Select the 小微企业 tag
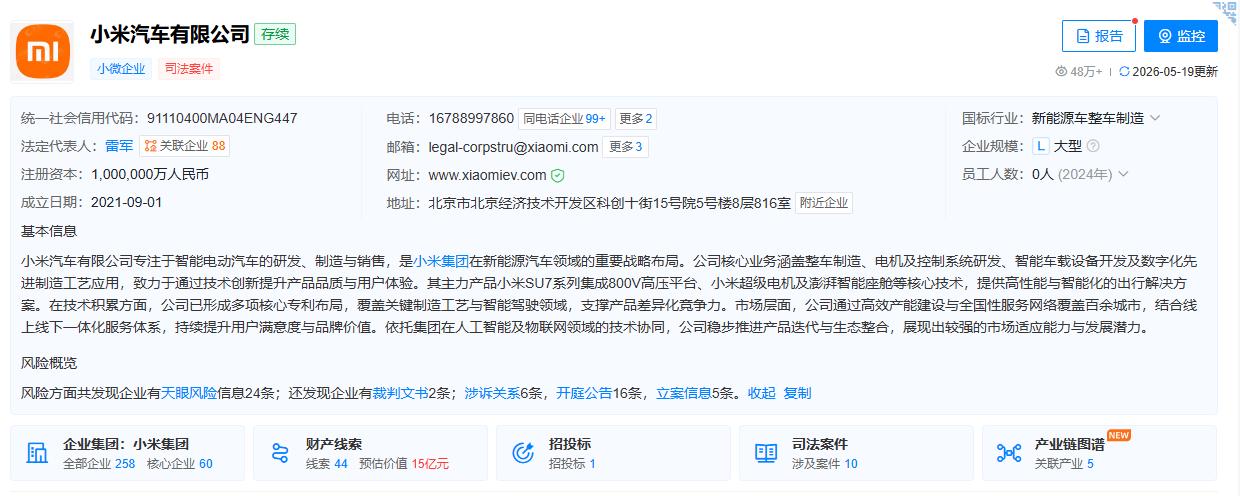The image size is (1240, 496). [121, 69]
